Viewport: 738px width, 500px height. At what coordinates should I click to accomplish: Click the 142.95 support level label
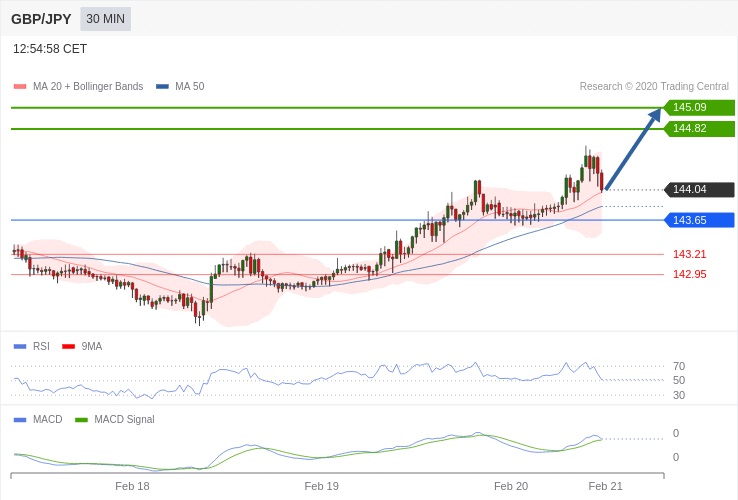(x=689, y=274)
